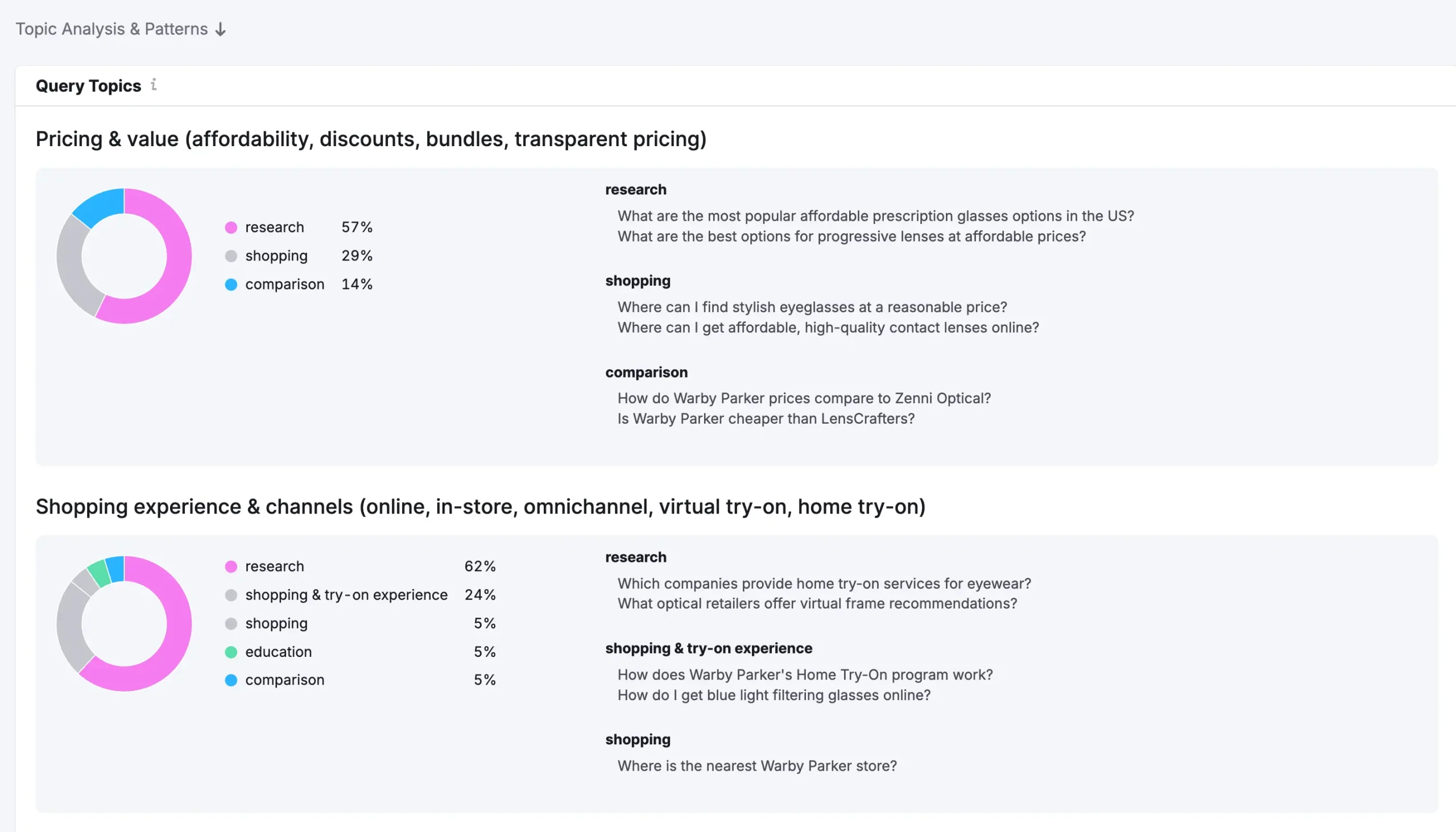Click the progressive lenses affordable prices query
Viewport: 1456px width, 832px height.
click(x=851, y=237)
